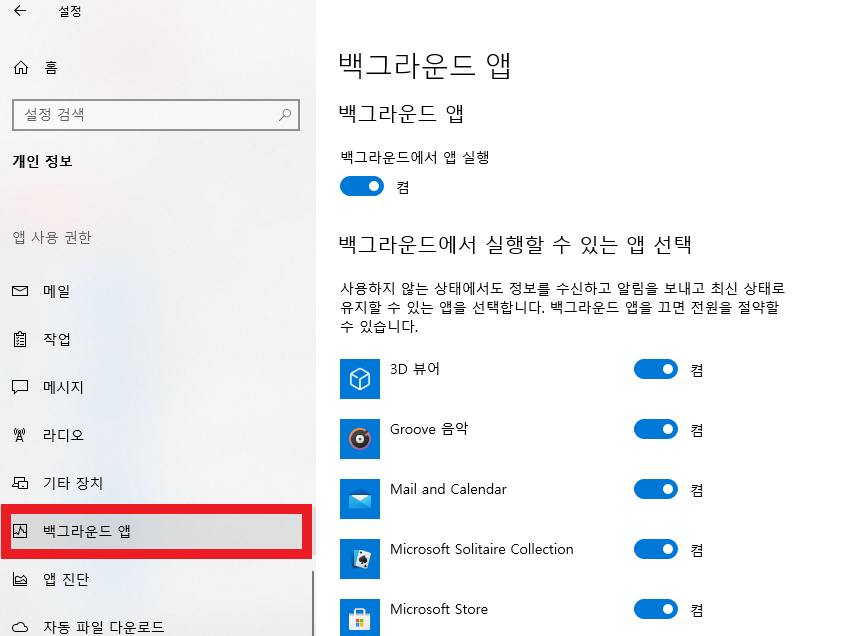The height and width of the screenshot is (636, 866).
Task: Click the 라디오 antenna icon
Action: click(20, 435)
